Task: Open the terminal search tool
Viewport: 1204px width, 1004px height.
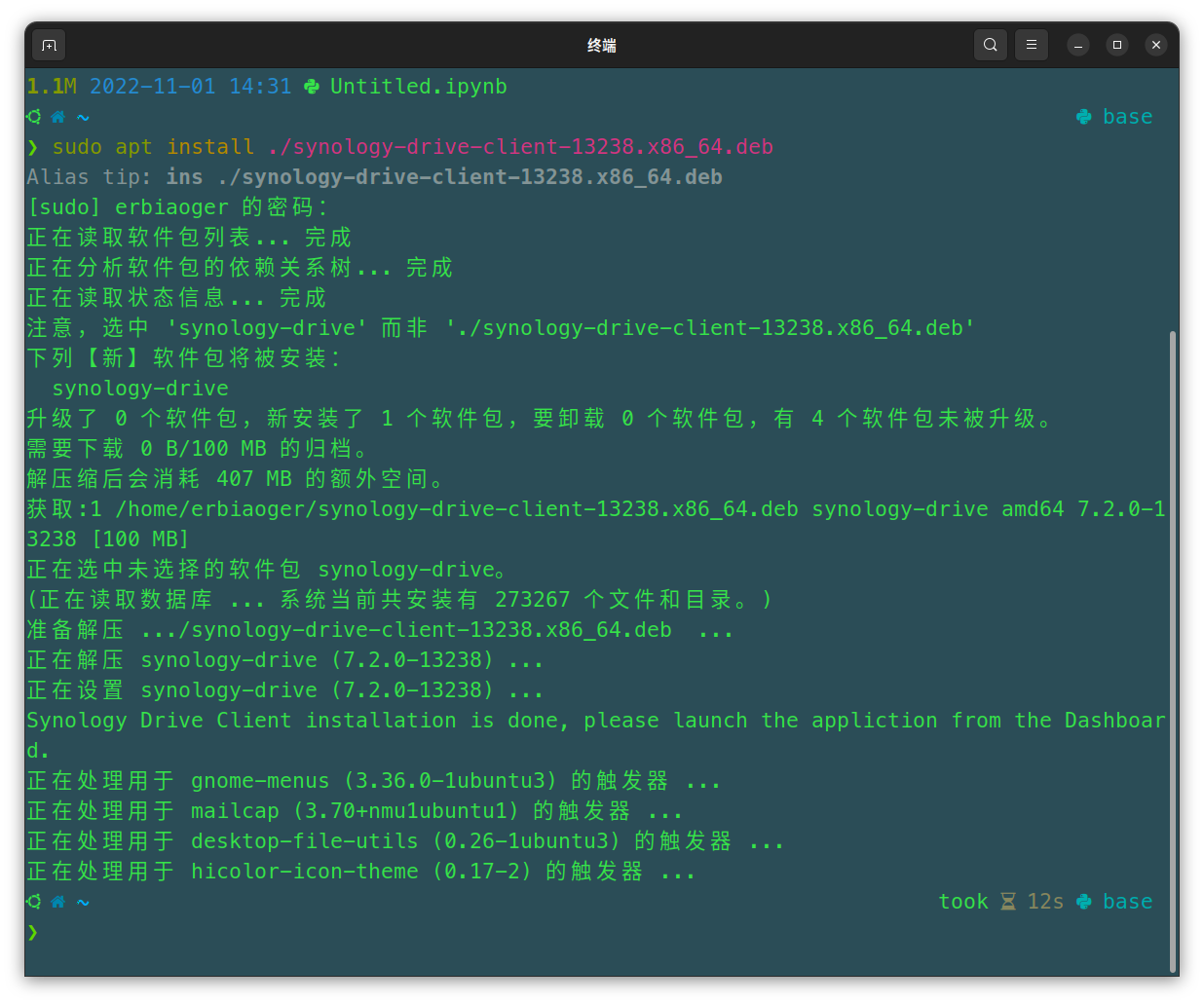Action: (991, 45)
